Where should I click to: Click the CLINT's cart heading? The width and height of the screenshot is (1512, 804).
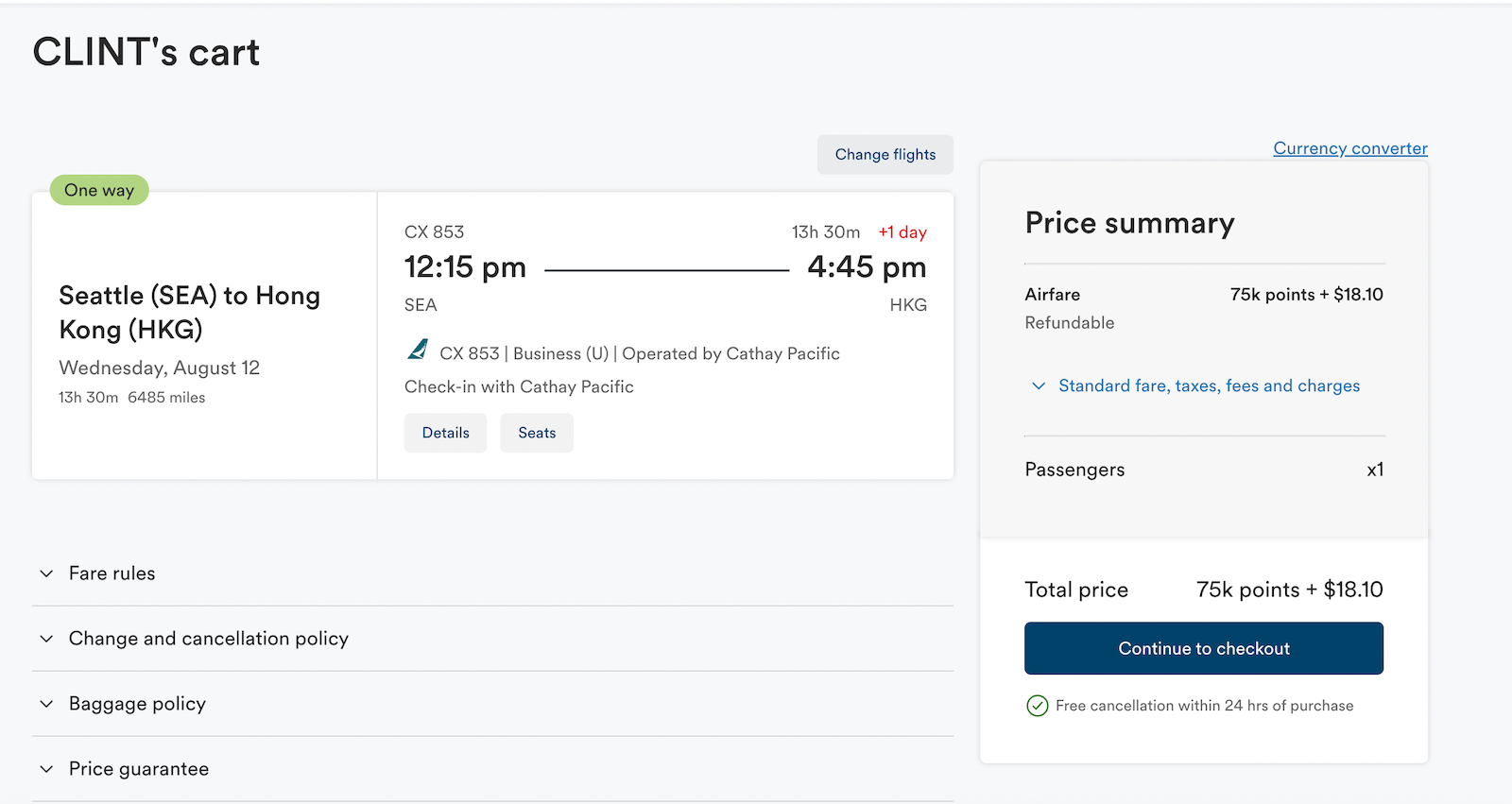coord(146,52)
